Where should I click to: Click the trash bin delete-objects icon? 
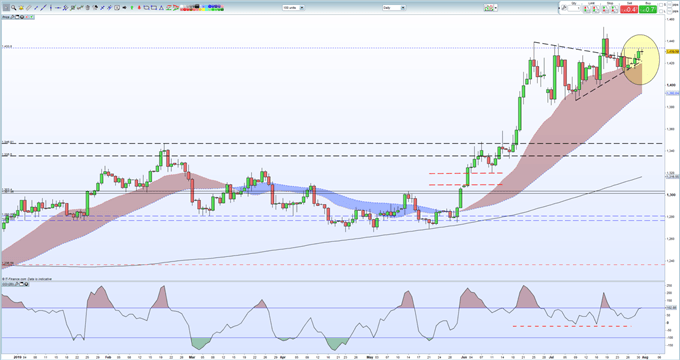88,7
